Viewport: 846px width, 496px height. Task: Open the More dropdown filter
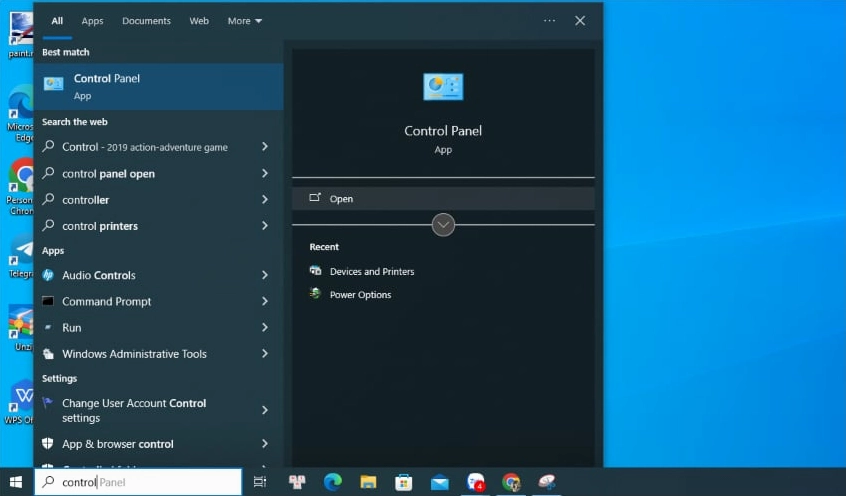click(244, 21)
